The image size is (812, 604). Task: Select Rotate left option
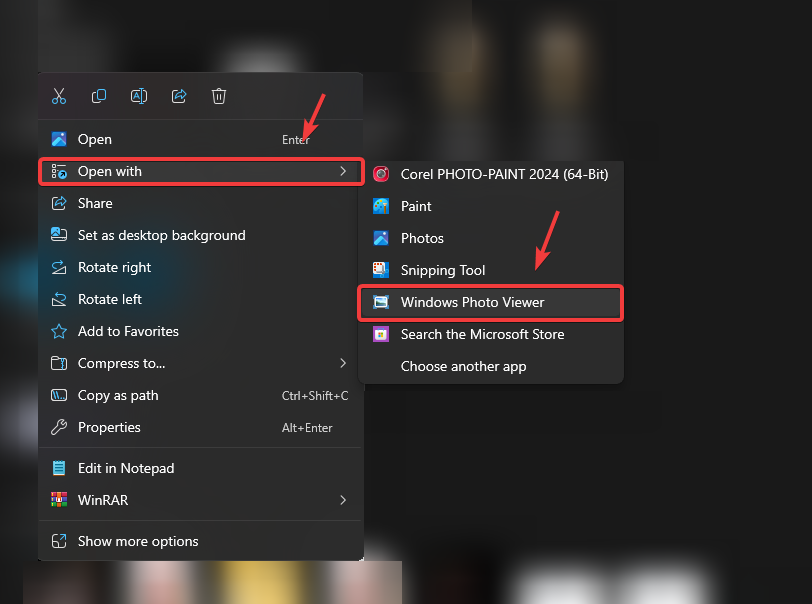pyautogui.click(x=200, y=299)
